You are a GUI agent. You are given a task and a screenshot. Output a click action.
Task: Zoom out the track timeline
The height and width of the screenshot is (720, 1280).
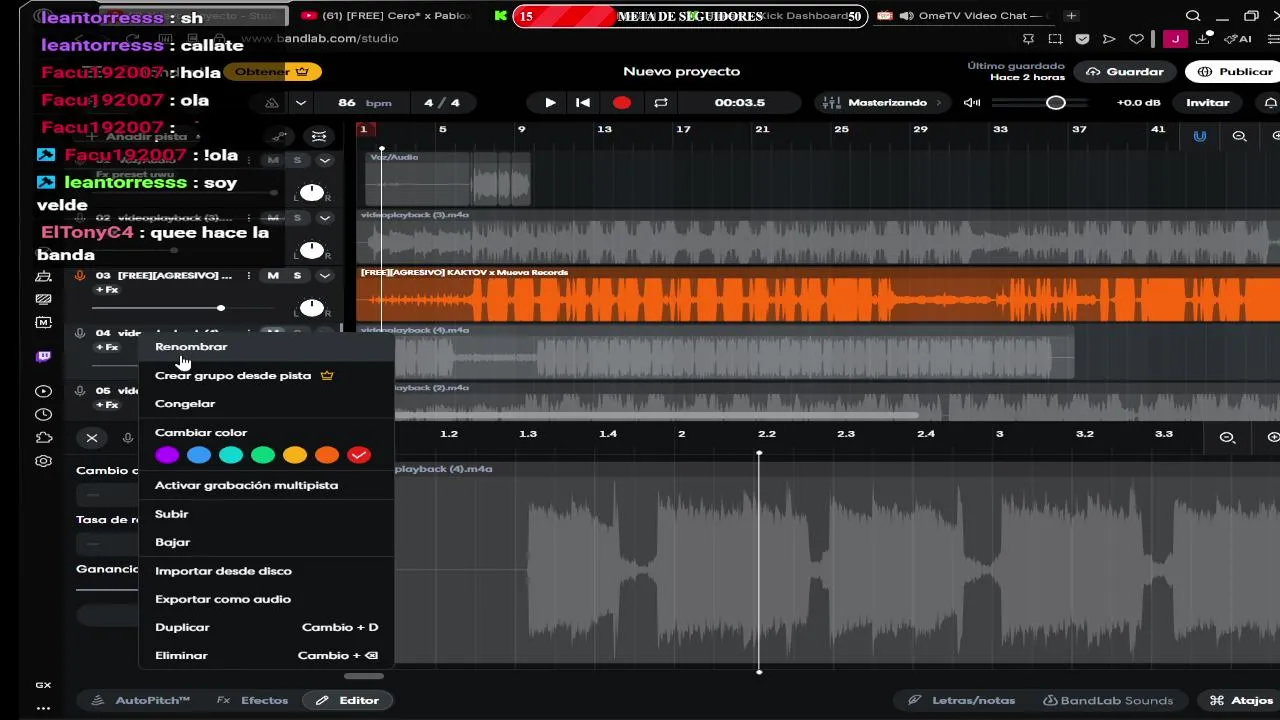tap(1239, 136)
